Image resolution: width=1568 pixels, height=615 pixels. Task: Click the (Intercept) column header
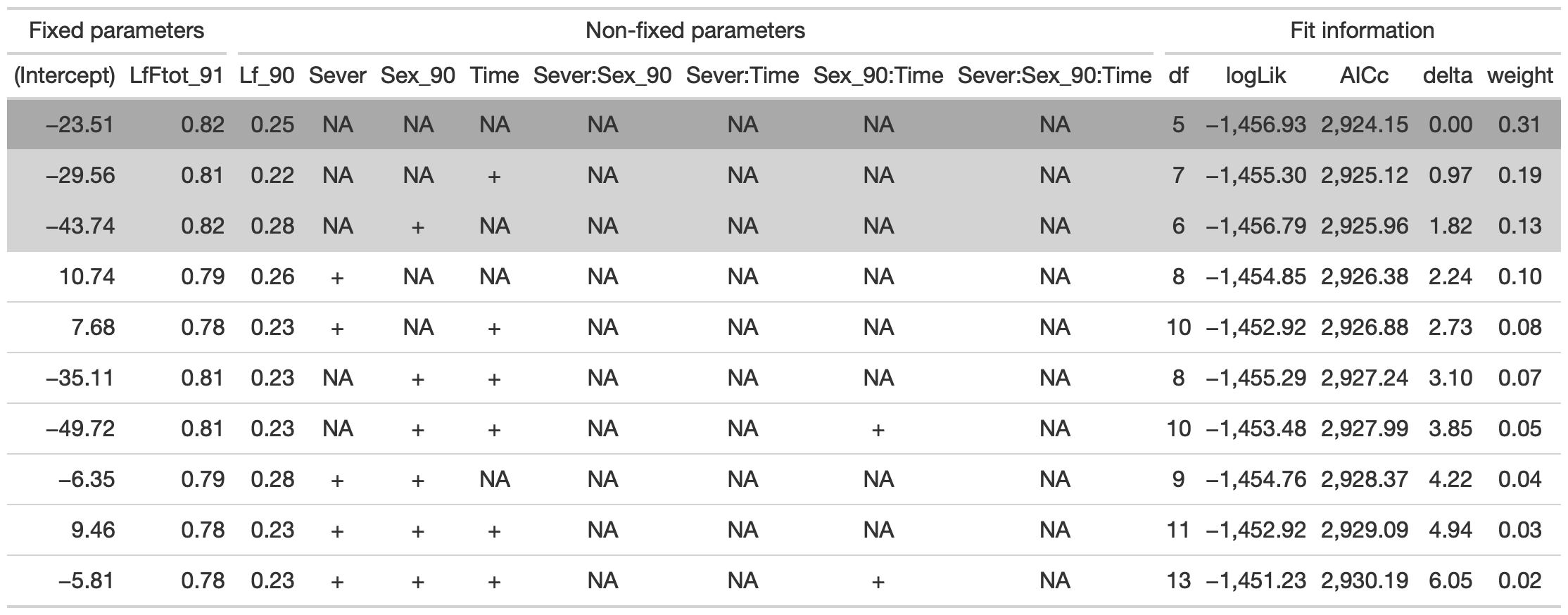[65, 75]
